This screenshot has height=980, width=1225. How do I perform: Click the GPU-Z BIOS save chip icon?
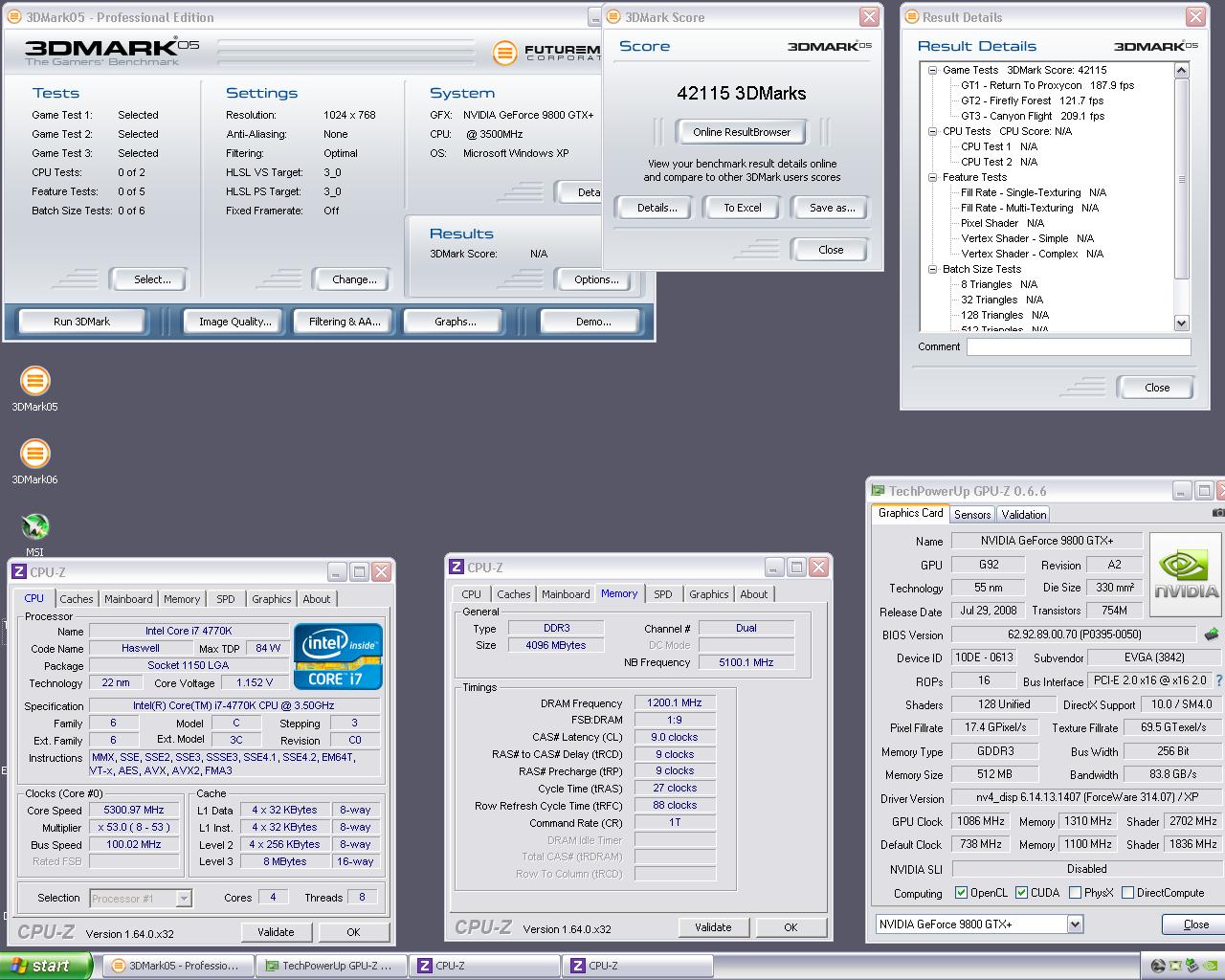(x=1211, y=635)
